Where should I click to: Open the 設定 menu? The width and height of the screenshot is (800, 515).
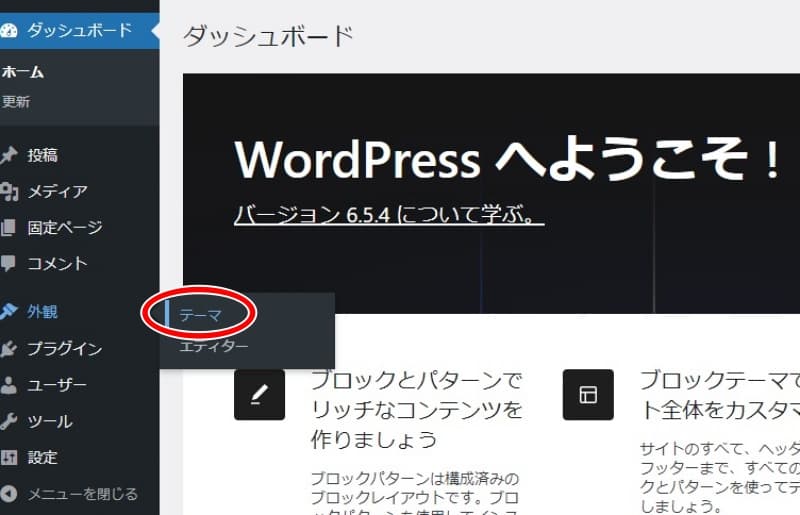pos(43,457)
